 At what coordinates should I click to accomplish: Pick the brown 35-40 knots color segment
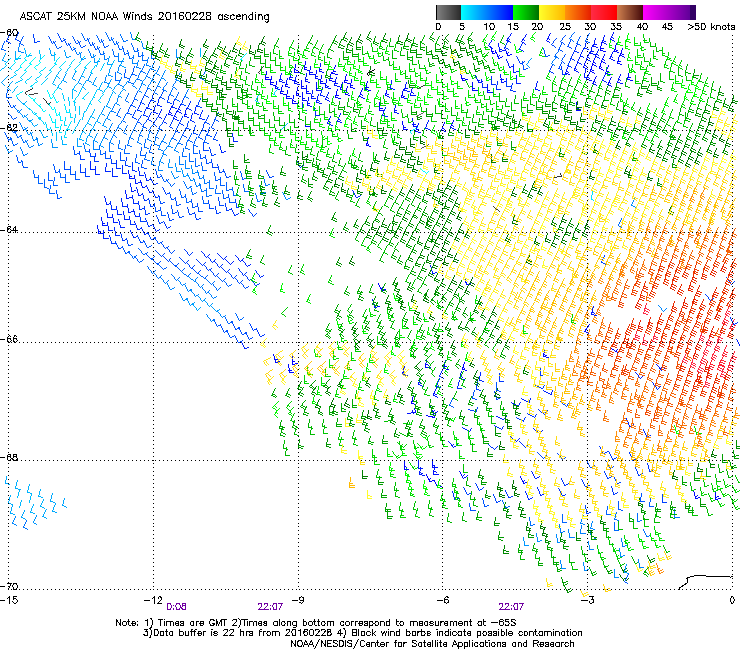click(x=630, y=12)
